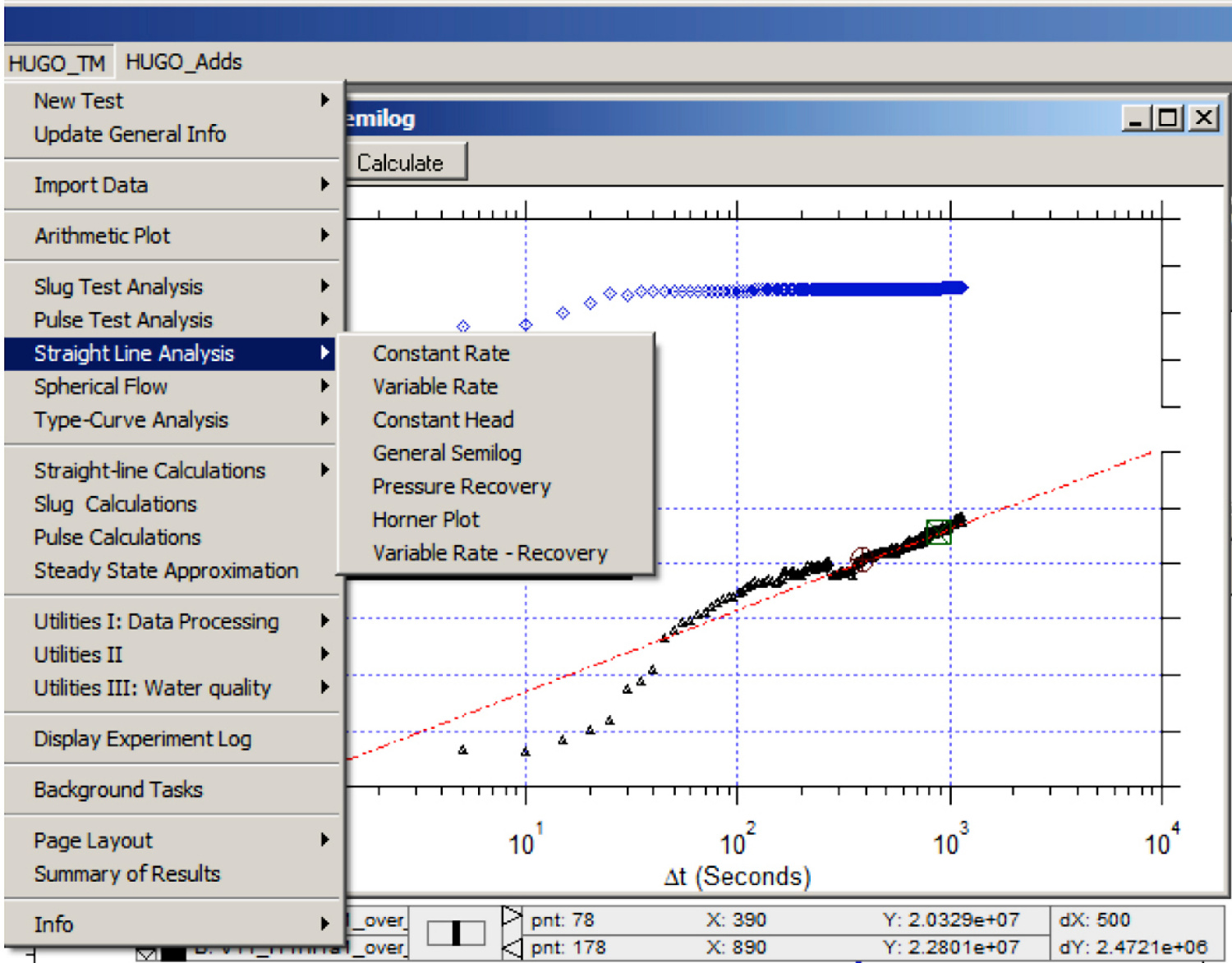Viewport: 1232px width, 963px height.
Task: Click the green square cursor on plot
Action: click(x=938, y=532)
